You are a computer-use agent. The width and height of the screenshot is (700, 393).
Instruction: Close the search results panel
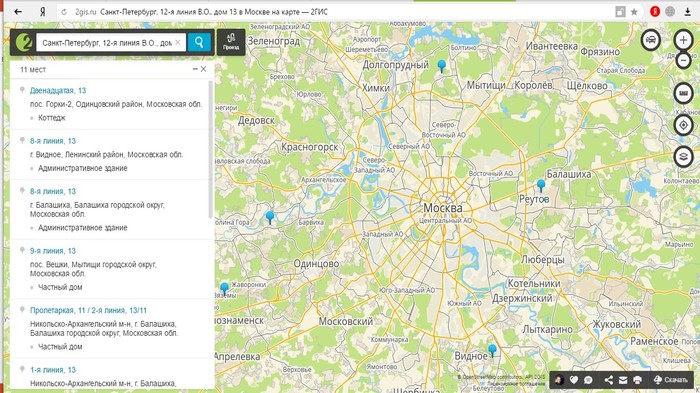204,69
